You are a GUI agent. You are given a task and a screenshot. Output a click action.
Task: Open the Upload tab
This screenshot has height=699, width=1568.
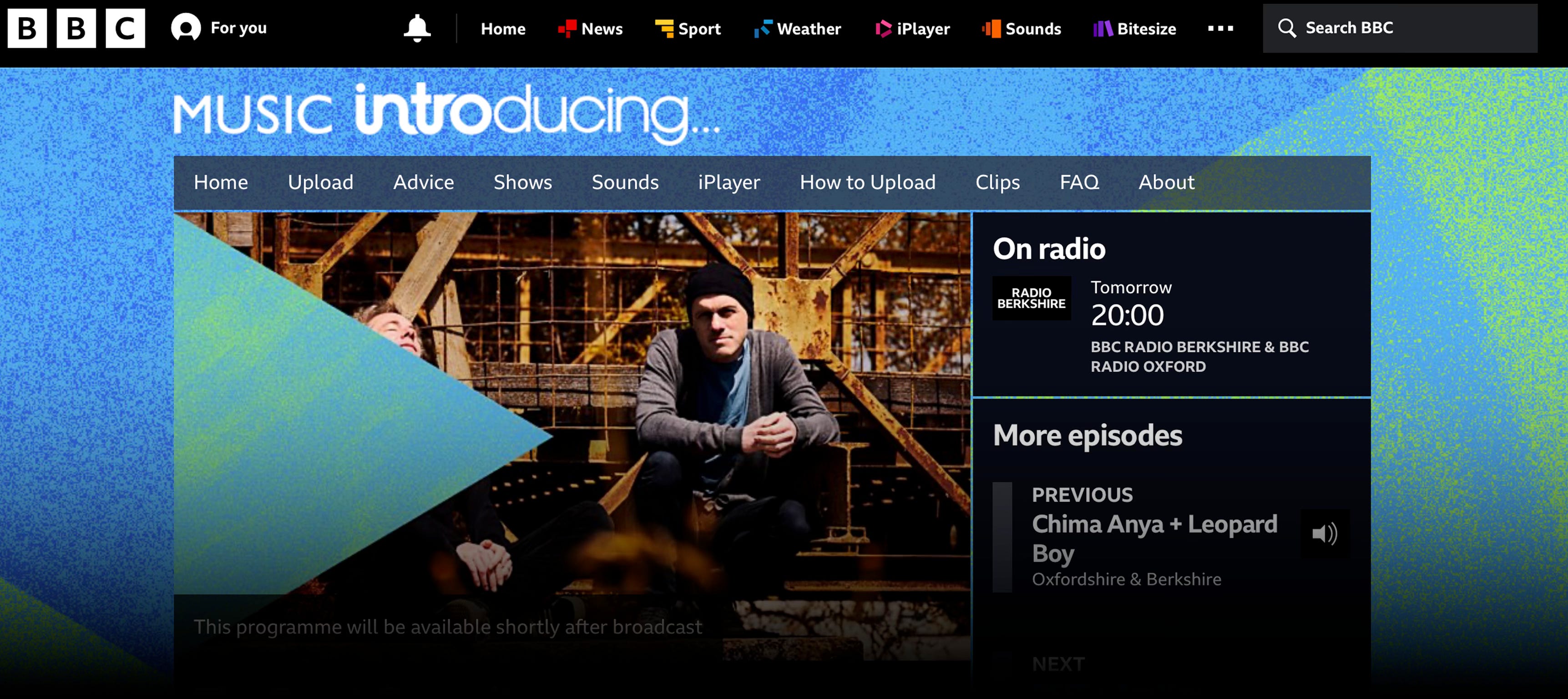coord(320,182)
